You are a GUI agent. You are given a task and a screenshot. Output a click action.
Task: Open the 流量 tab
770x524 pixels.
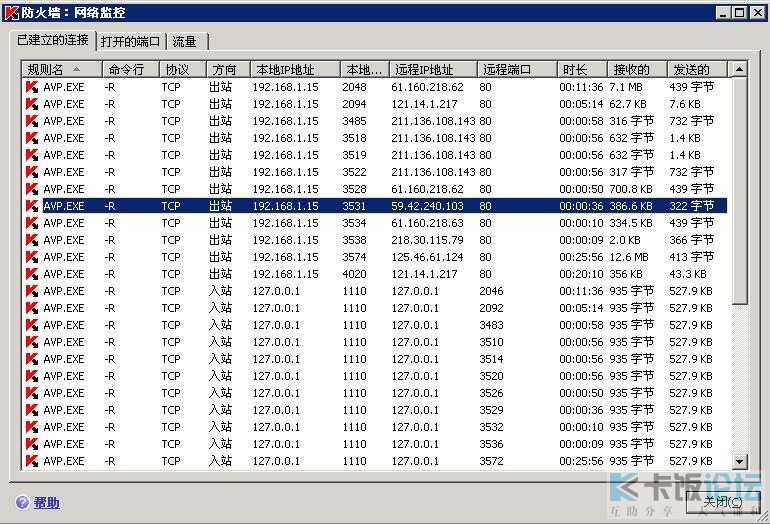[187, 41]
